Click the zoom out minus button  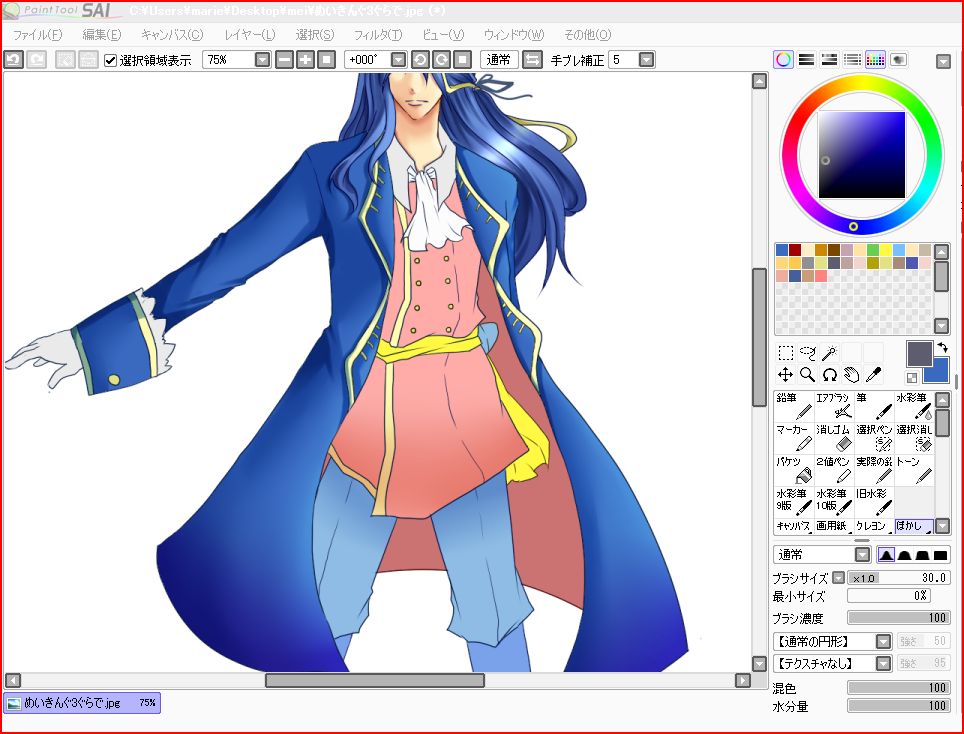pyautogui.click(x=284, y=60)
